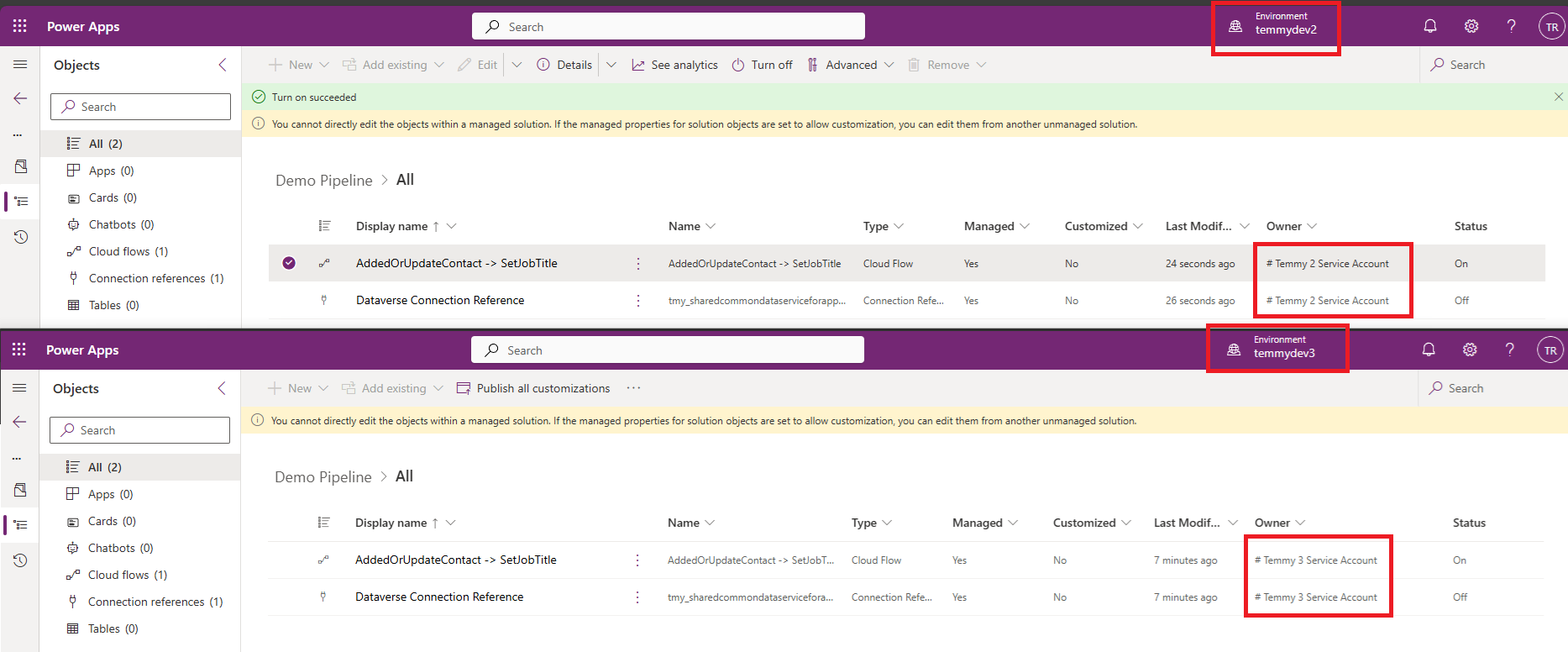Open app launcher waffle in temmydev2 window
This screenshot has height=652, width=1568.
pyautogui.click(x=20, y=26)
